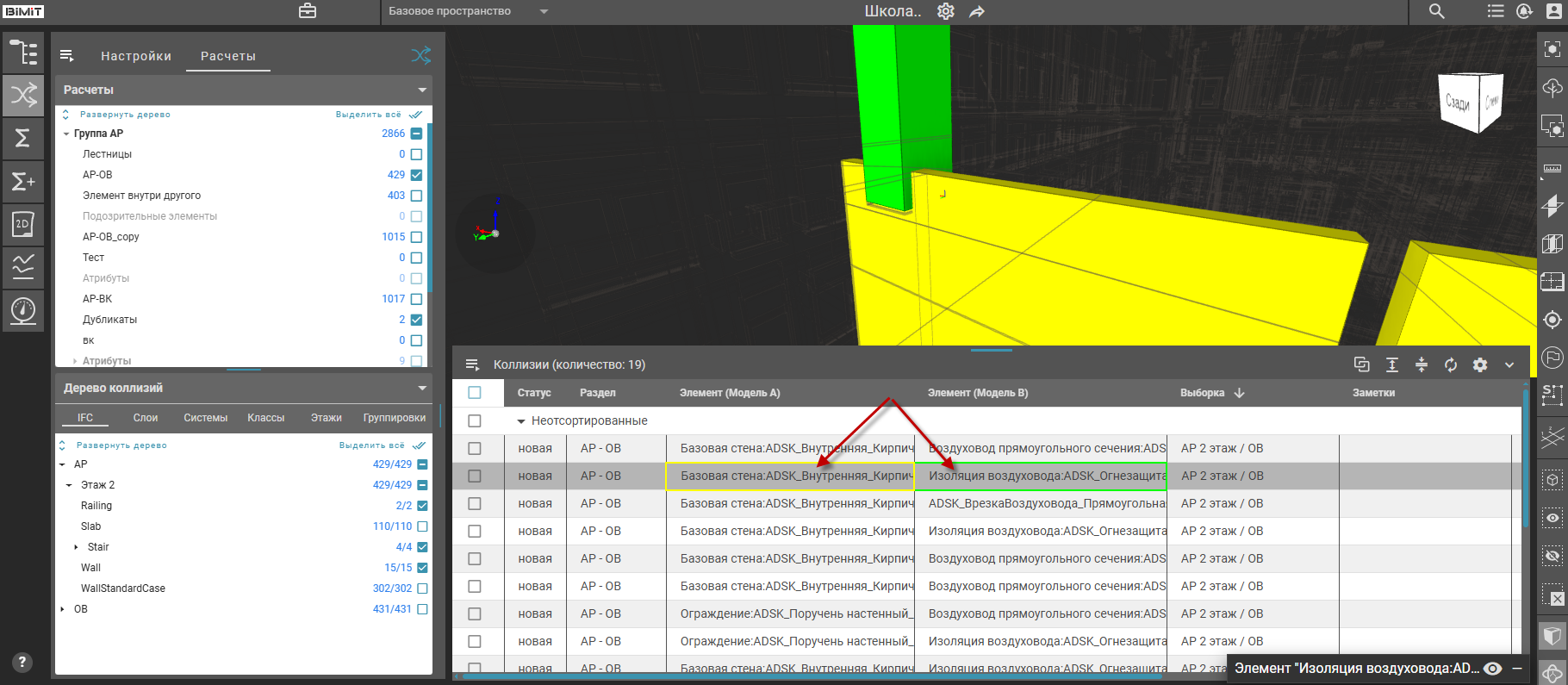Open the model tree structure panel icon
Screen dimensions: 1568x685
[x=23, y=53]
